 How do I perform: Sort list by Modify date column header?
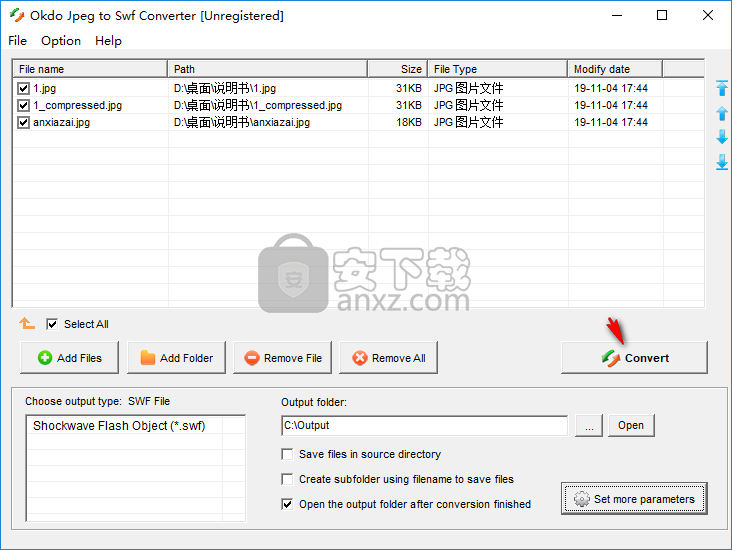[615, 69]
